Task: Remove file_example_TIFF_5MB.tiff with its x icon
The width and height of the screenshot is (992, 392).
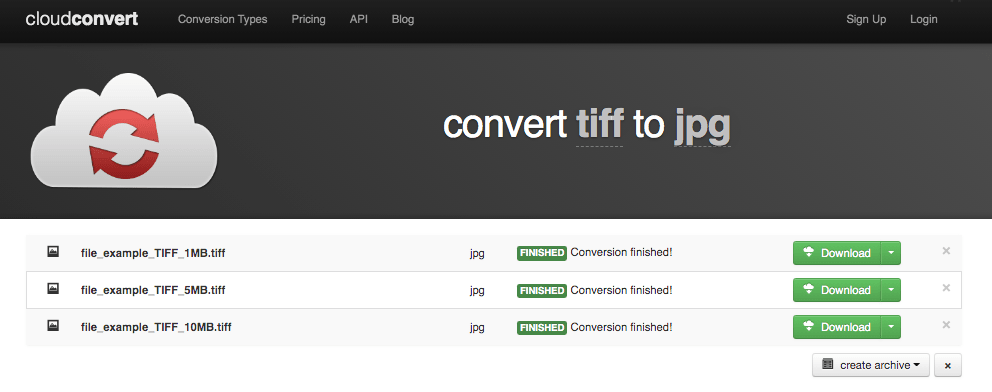Action: (x=946, y=288)
